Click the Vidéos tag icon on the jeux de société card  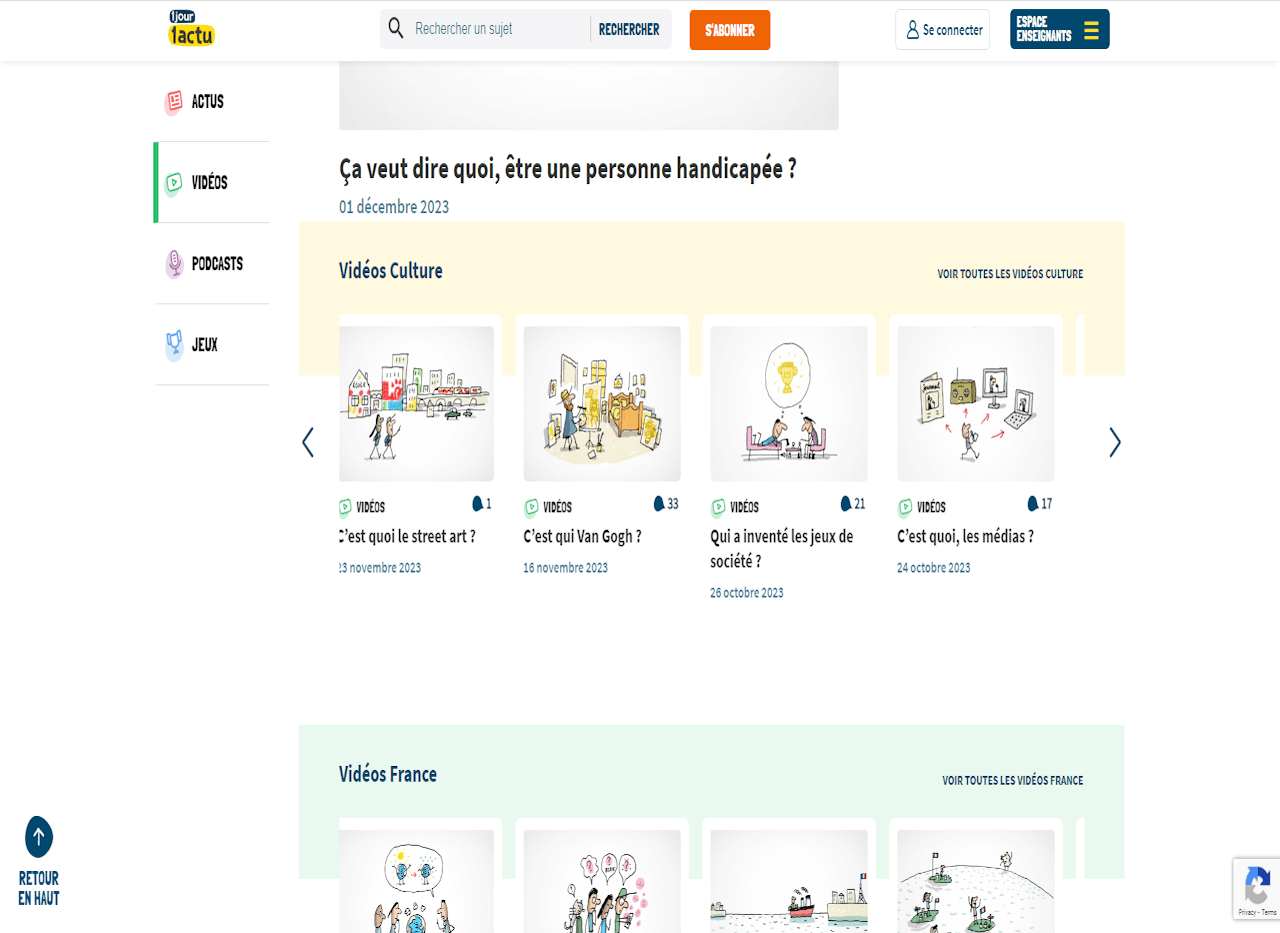(x=718, y=507)
